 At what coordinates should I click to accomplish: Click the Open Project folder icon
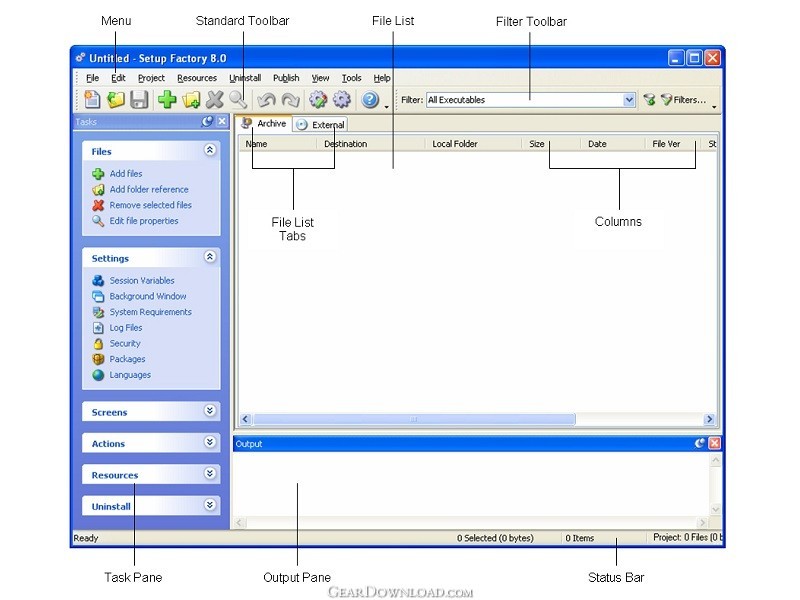(116, 99)
